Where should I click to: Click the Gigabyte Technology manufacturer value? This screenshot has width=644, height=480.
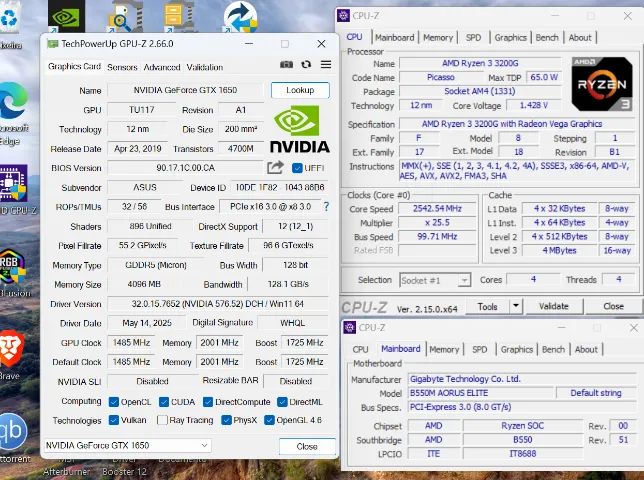click(x=522, y=379)
